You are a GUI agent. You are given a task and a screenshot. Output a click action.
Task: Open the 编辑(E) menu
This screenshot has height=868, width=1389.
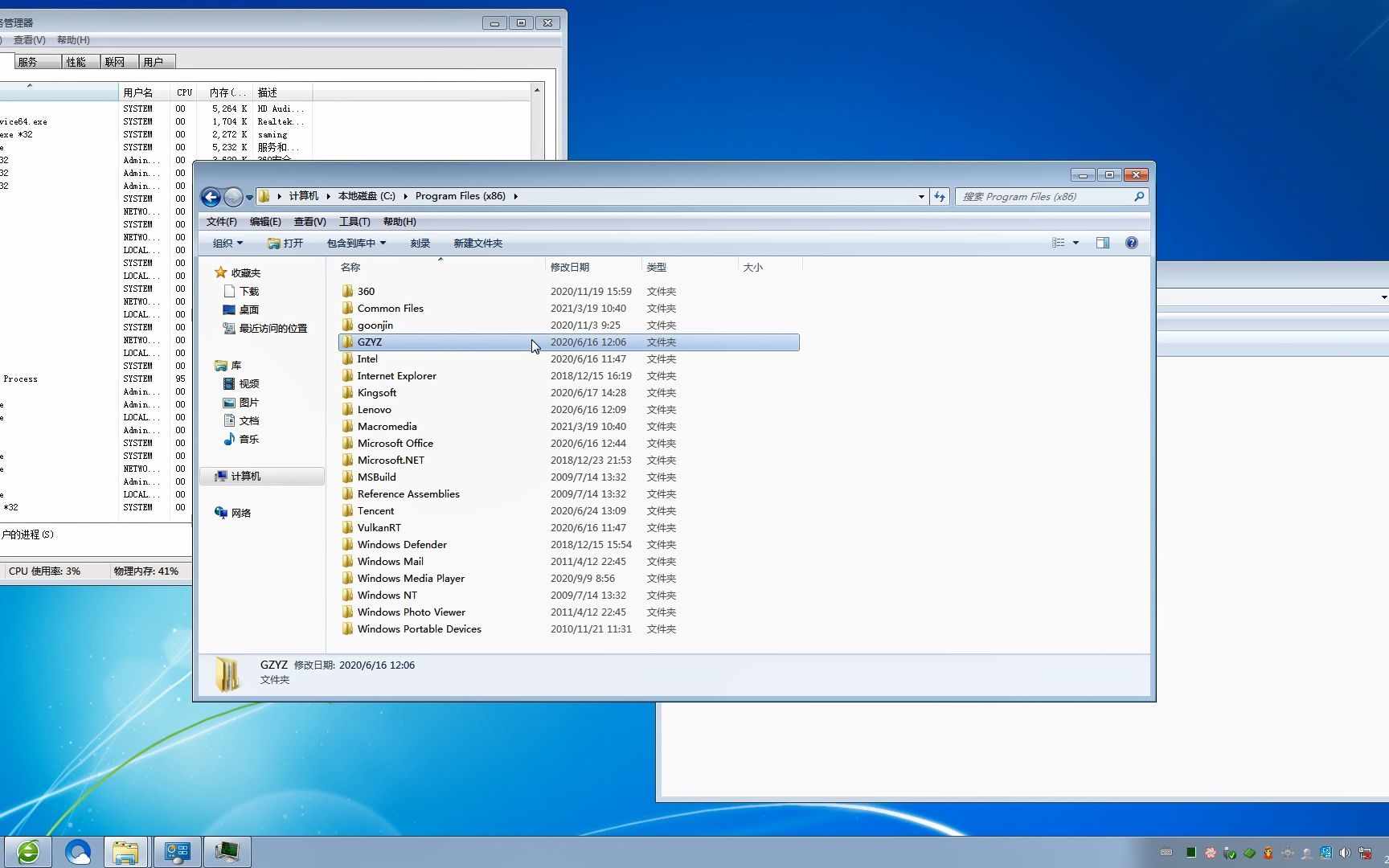[x=265, y=222]
